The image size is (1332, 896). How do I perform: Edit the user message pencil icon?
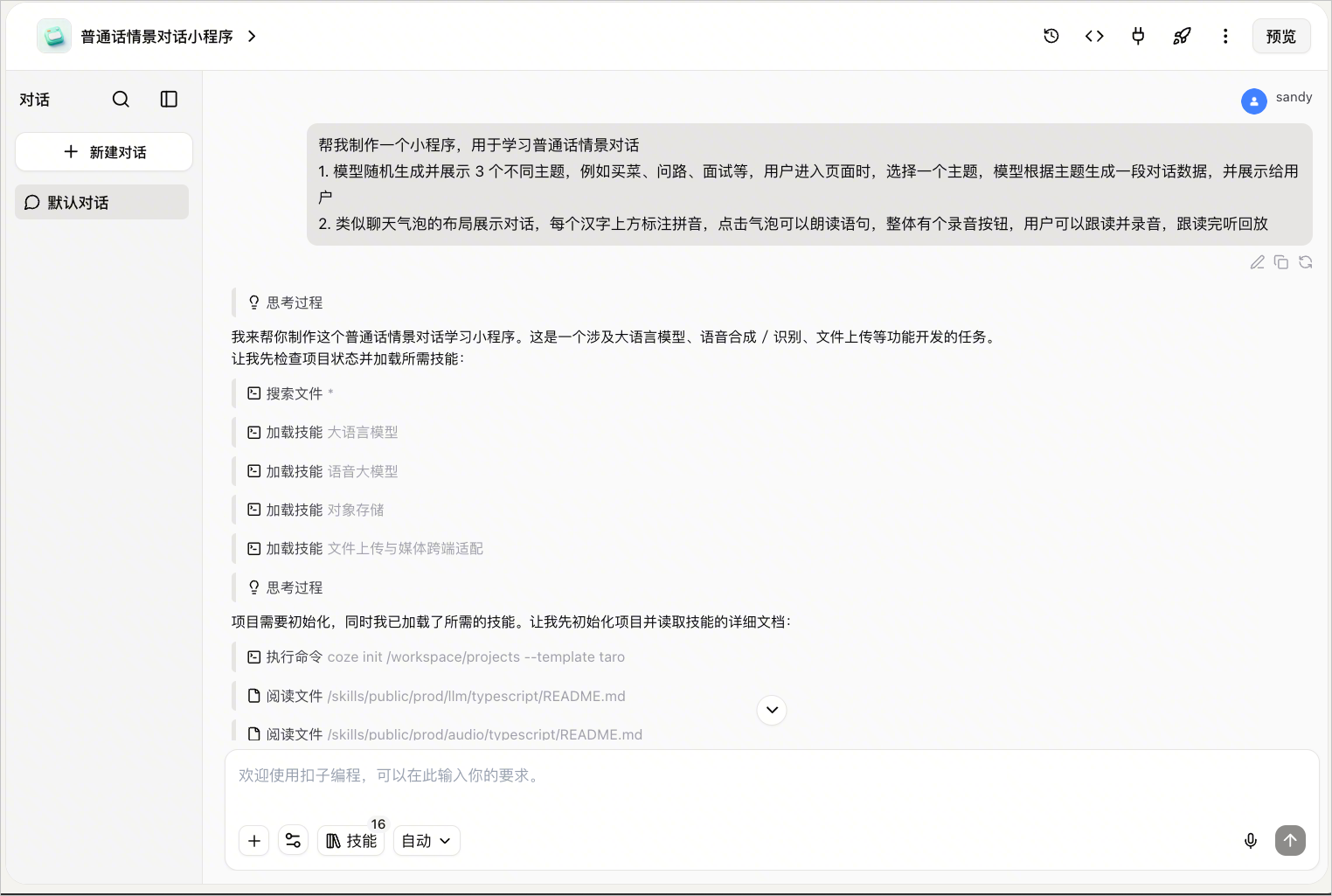tap(1258, 262)
